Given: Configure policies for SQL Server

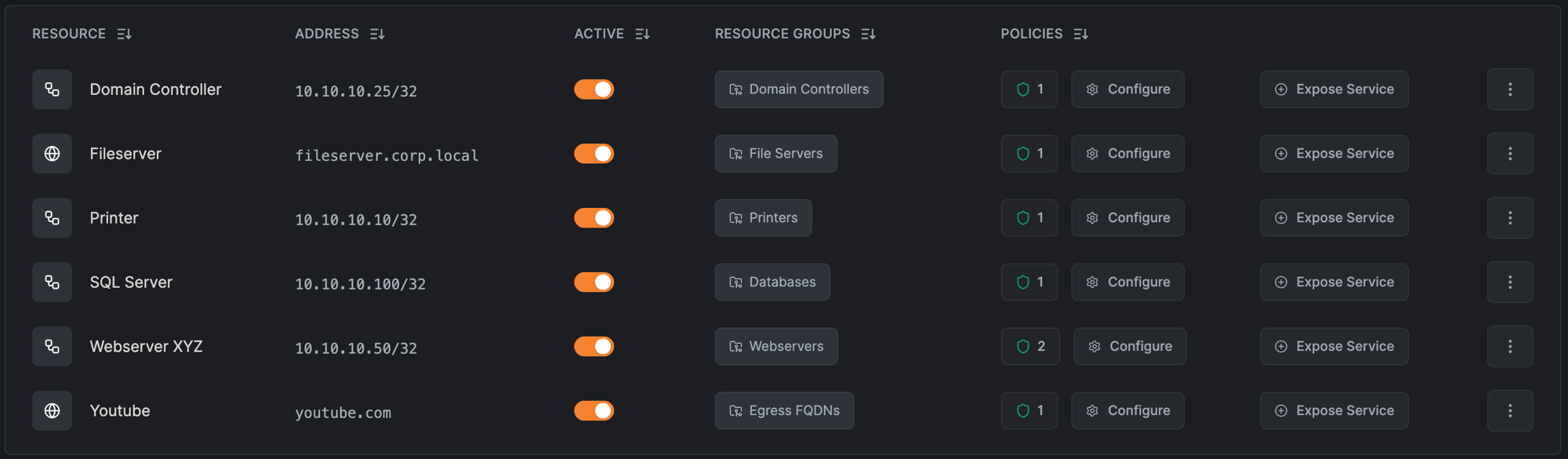Looking at the screenshot, I should click(x=1127, y=282).
